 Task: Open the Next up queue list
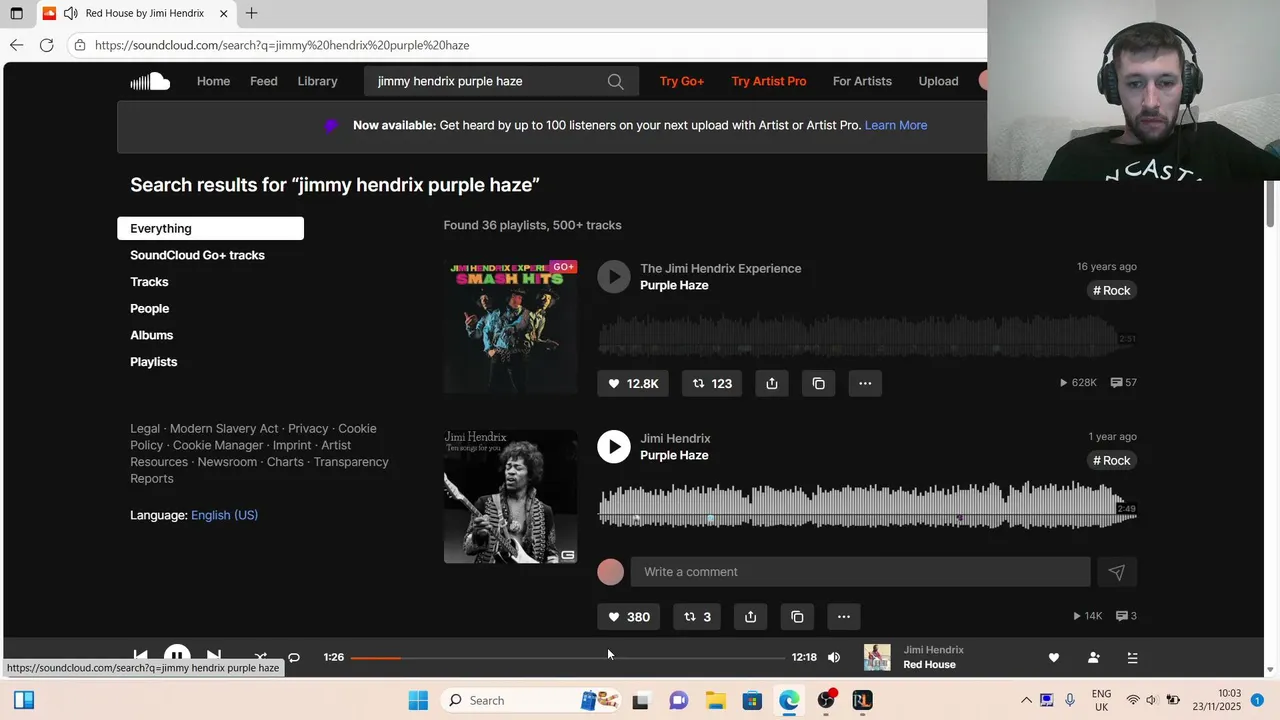click(x=1132, y=657)
